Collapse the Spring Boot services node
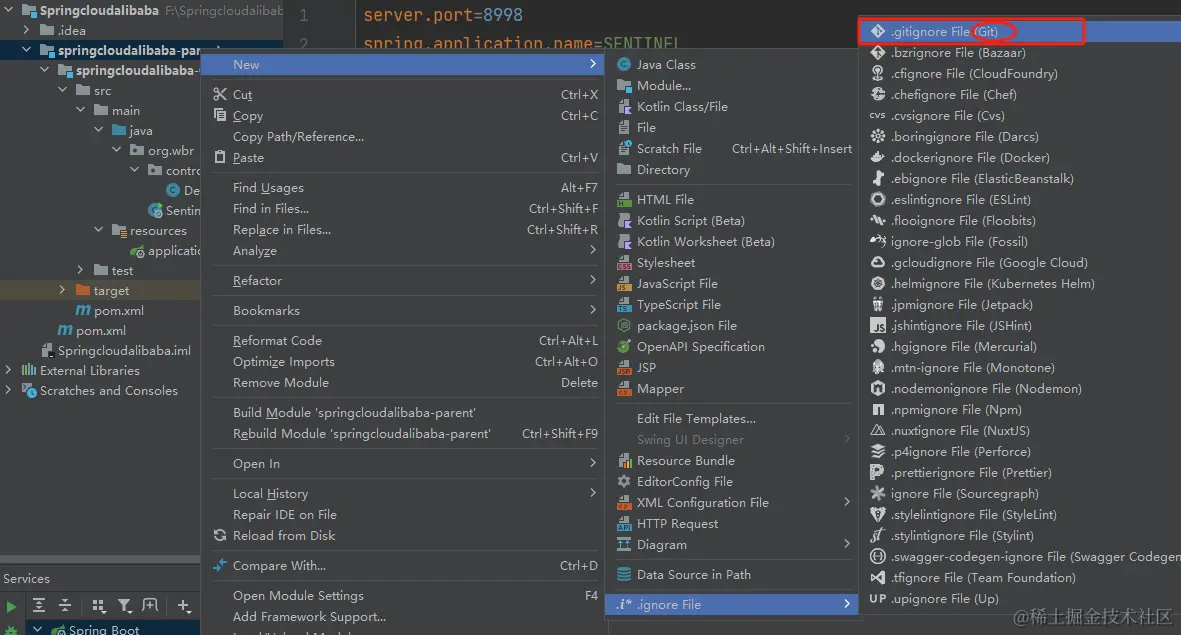Image resolution: width=1181 pixels, height=635 pixels. pyautogui.click(x=37, y=628)
